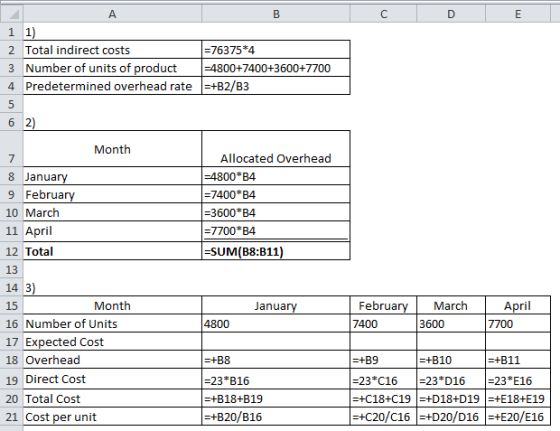Viewport: 560px width, 431px height.
Task: Click value 4800 in row 16
Action: coord(276,324)
